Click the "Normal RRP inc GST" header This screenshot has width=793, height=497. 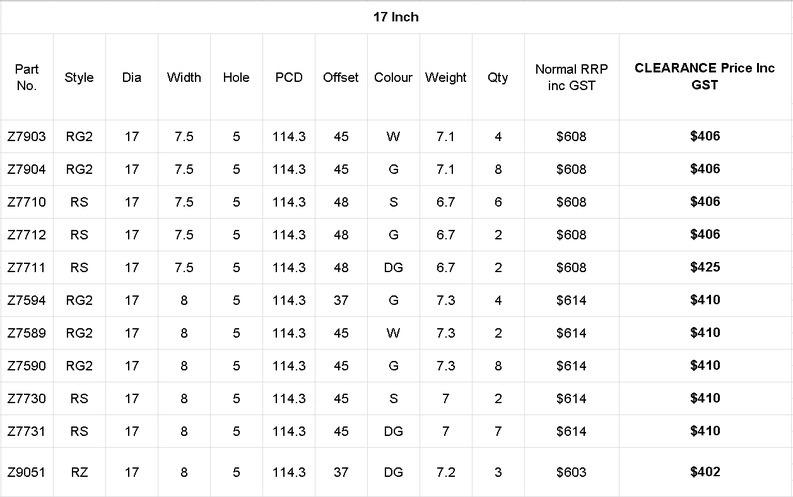pyautogui.click(x=570, y=77)
